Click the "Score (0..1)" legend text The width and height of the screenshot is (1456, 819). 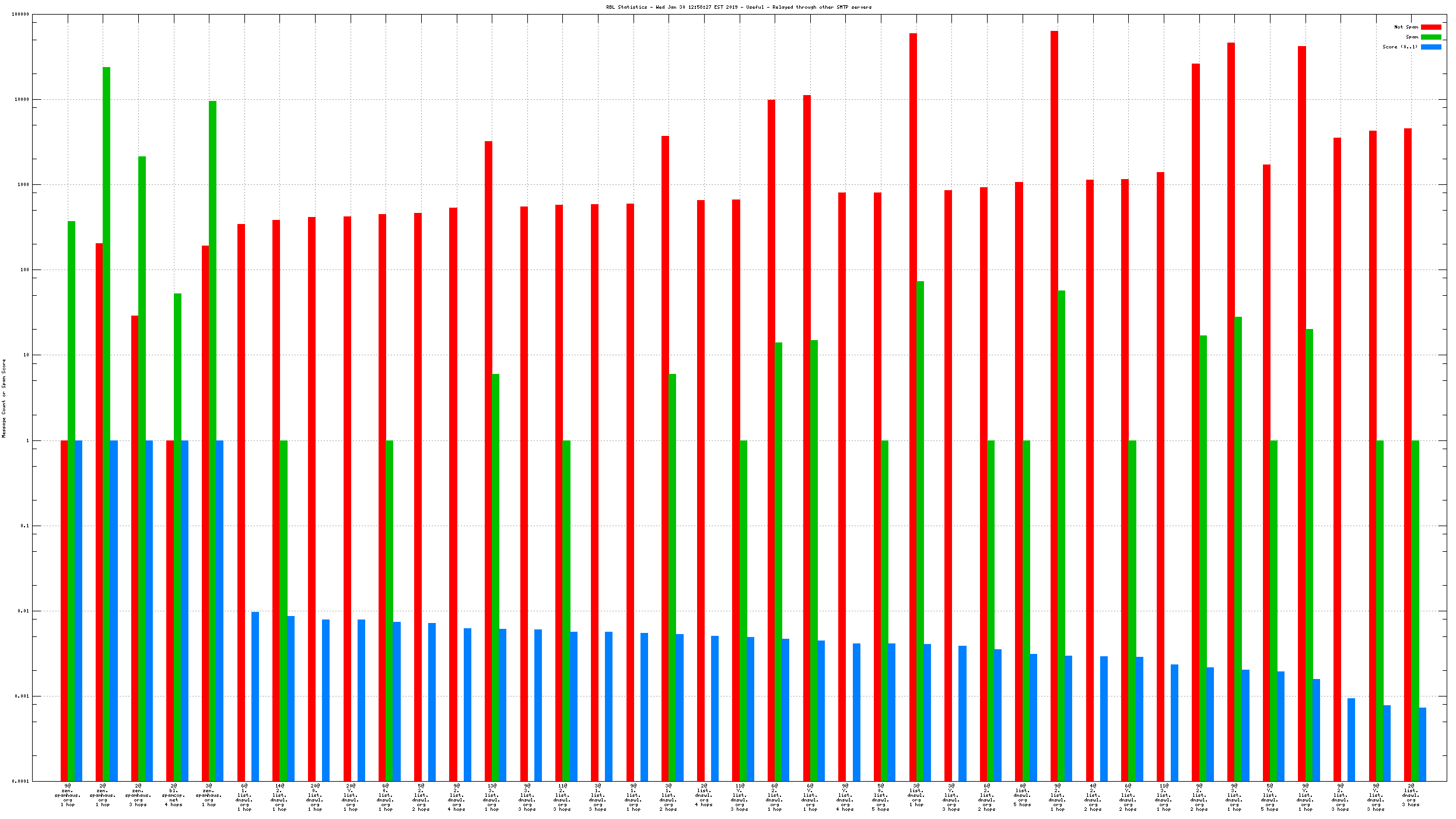coord(1399,47)
